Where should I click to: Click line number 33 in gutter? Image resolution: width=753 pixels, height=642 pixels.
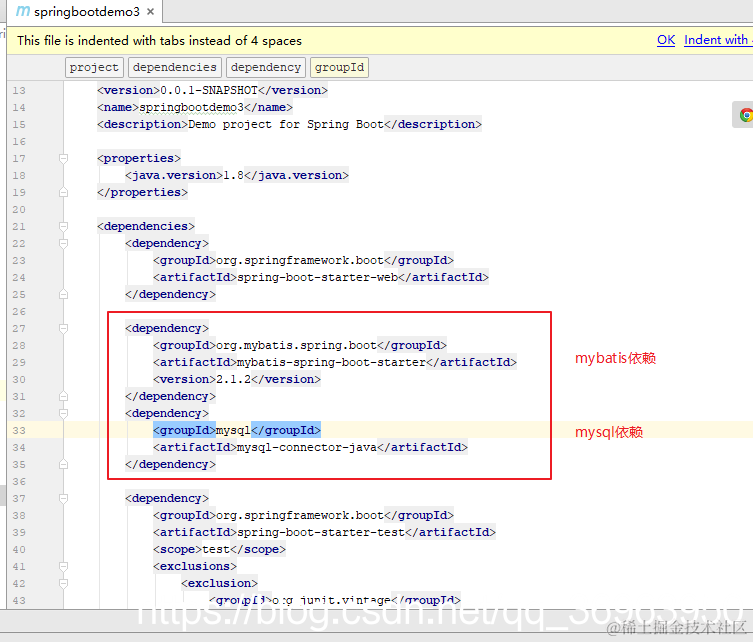pos(19,430)
